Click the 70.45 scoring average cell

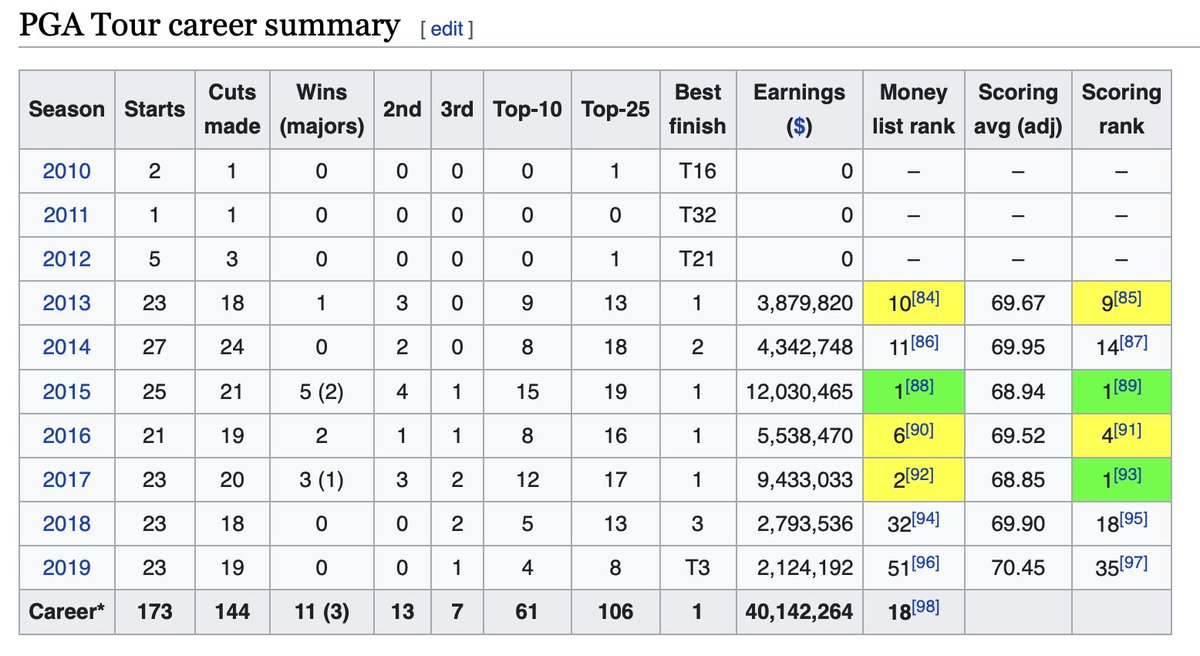point(1018,567)
